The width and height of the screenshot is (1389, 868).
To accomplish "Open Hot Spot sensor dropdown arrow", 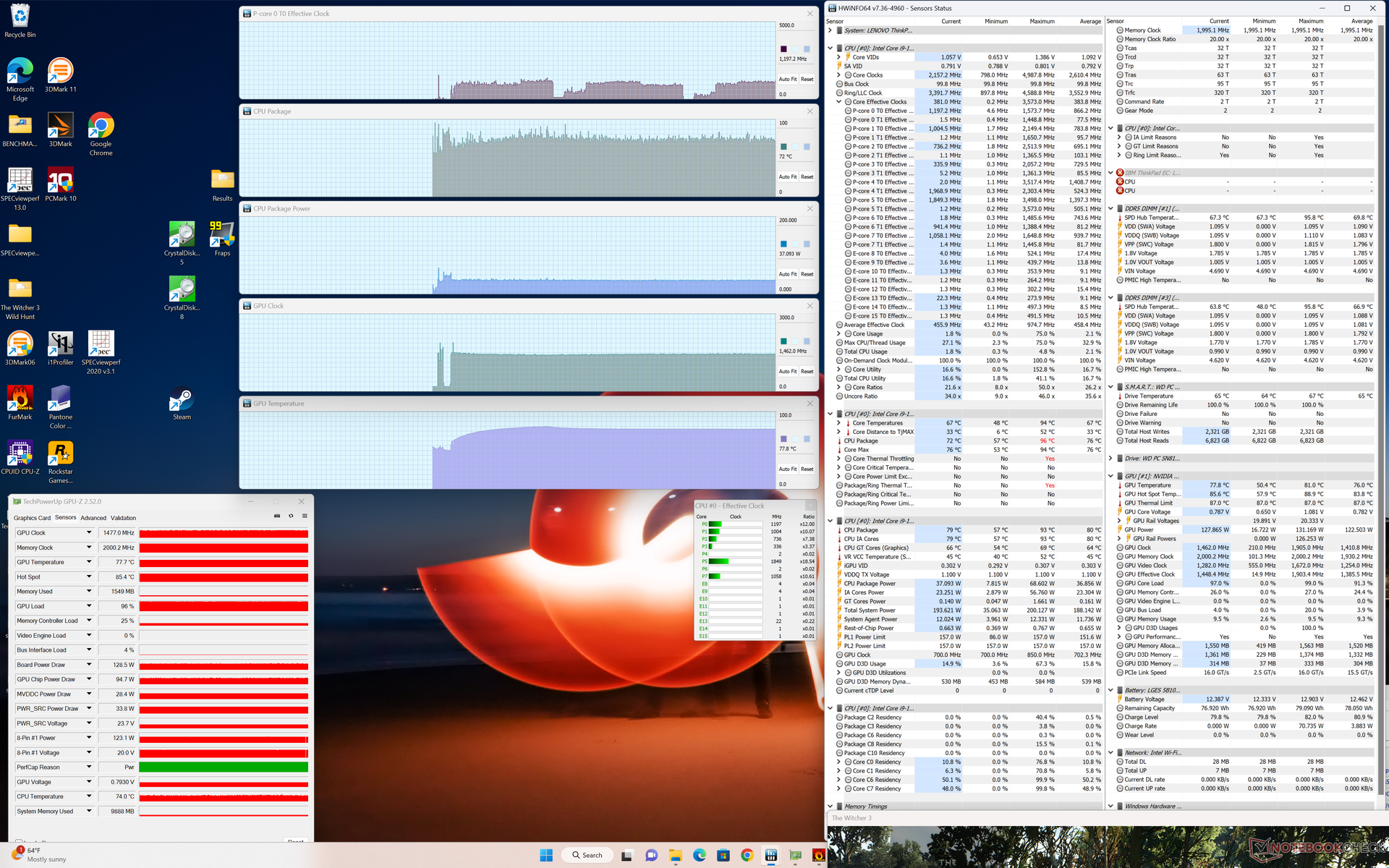I will coord(89,577).
